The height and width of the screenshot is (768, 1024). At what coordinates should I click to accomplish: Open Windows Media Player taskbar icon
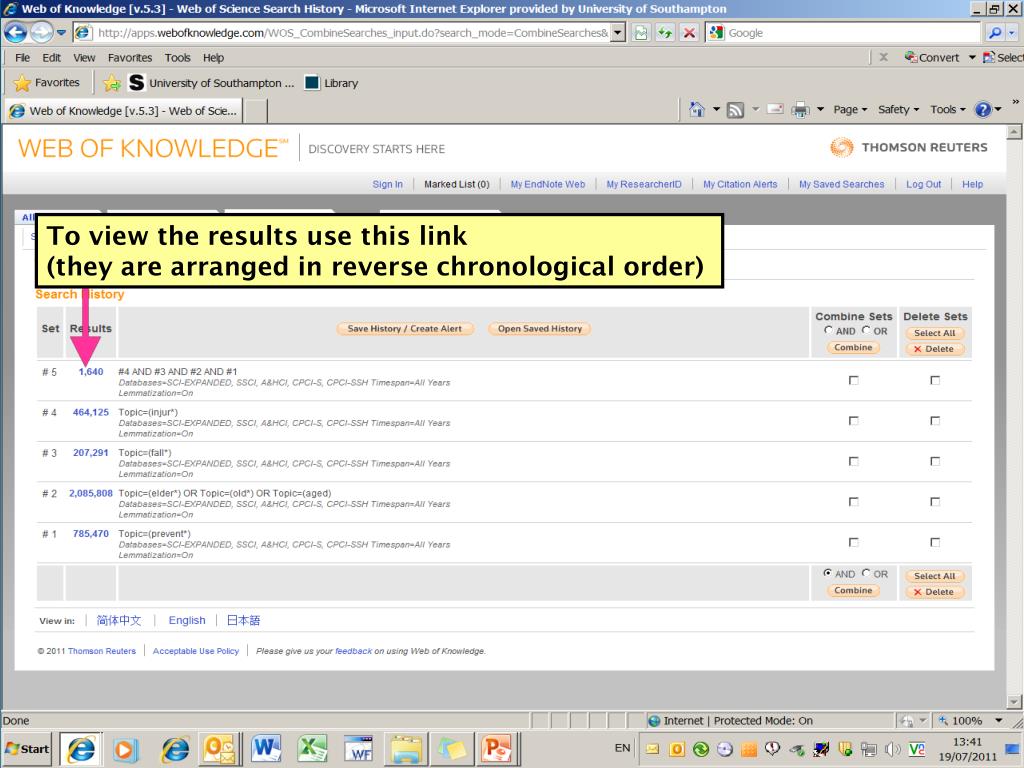point(124,748)
